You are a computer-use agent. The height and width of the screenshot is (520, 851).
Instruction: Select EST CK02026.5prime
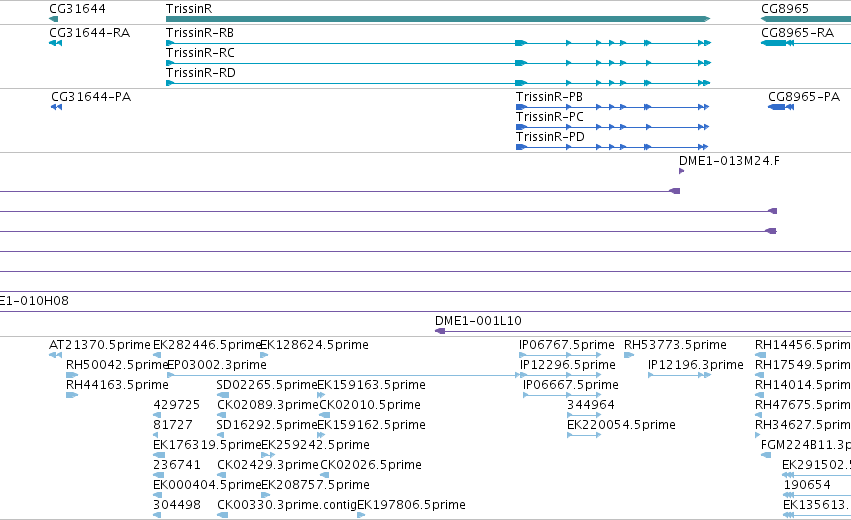pos(371,465)
